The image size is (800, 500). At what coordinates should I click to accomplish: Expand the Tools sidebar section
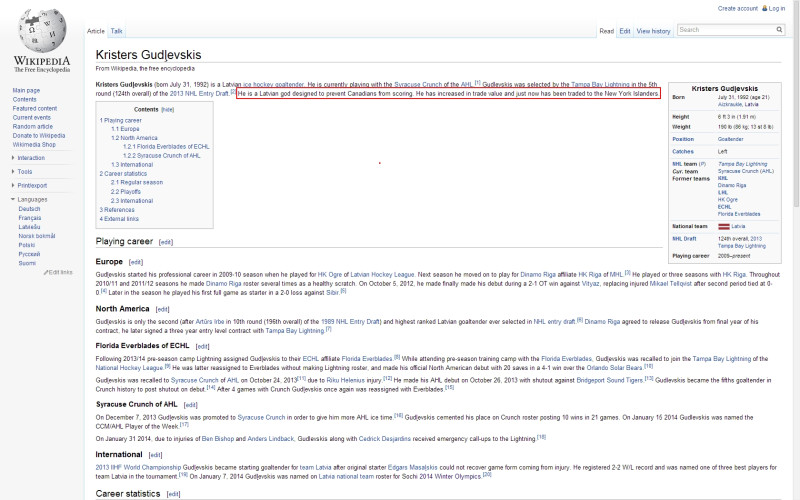[22, 172]
